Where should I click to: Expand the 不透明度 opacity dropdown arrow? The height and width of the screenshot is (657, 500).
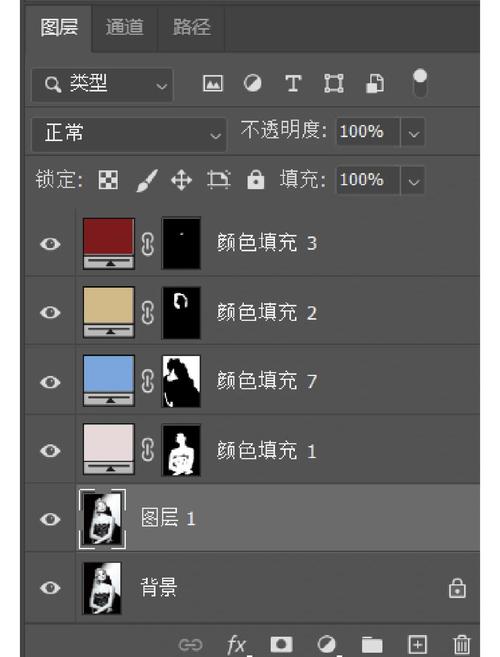point(413,132)
